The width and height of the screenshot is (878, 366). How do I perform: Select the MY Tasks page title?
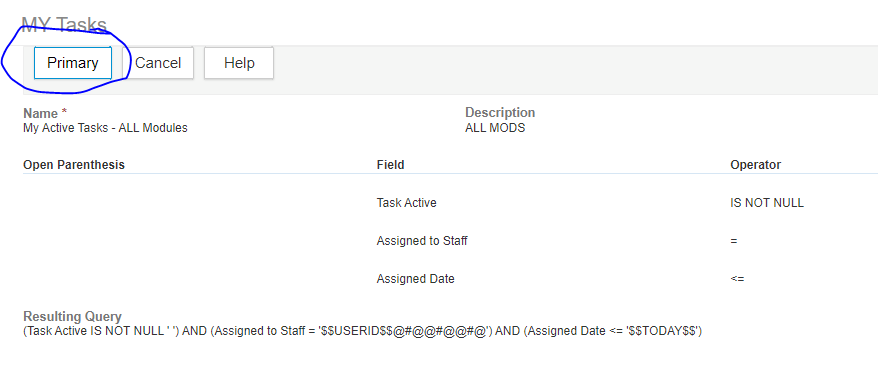(x=64, y=25)
